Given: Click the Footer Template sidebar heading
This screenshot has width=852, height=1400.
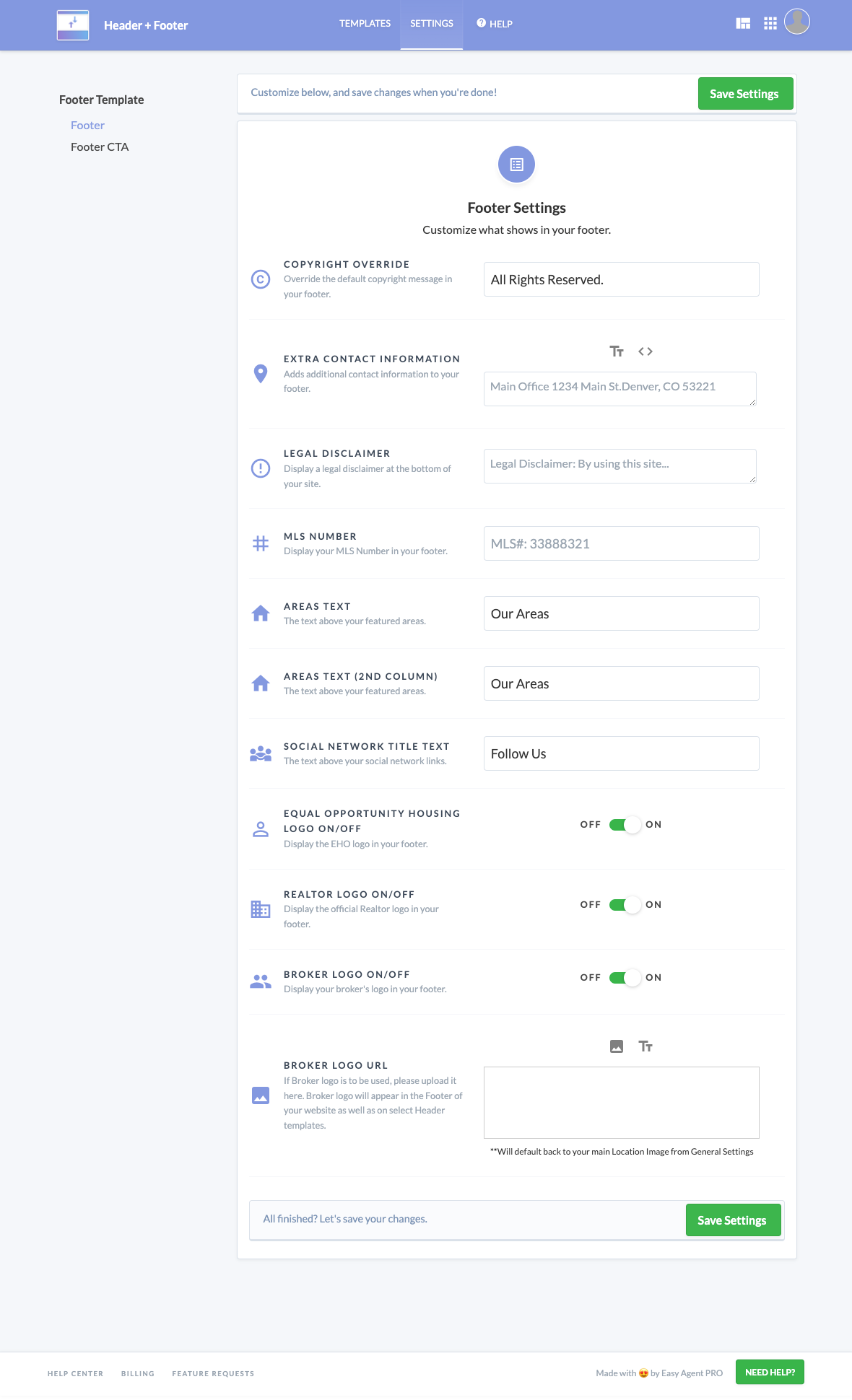Looking at the screenshot, I should click(x=102, y=100).
